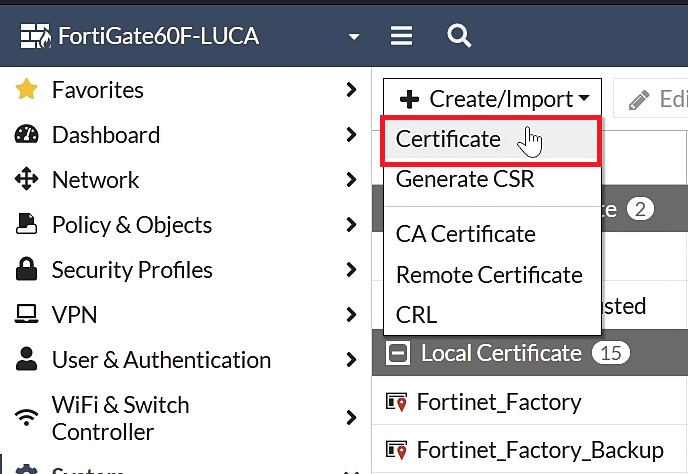Expand the Favorites chevron
The width and height of the screenshot is (688, 474).
pos(351,90)
